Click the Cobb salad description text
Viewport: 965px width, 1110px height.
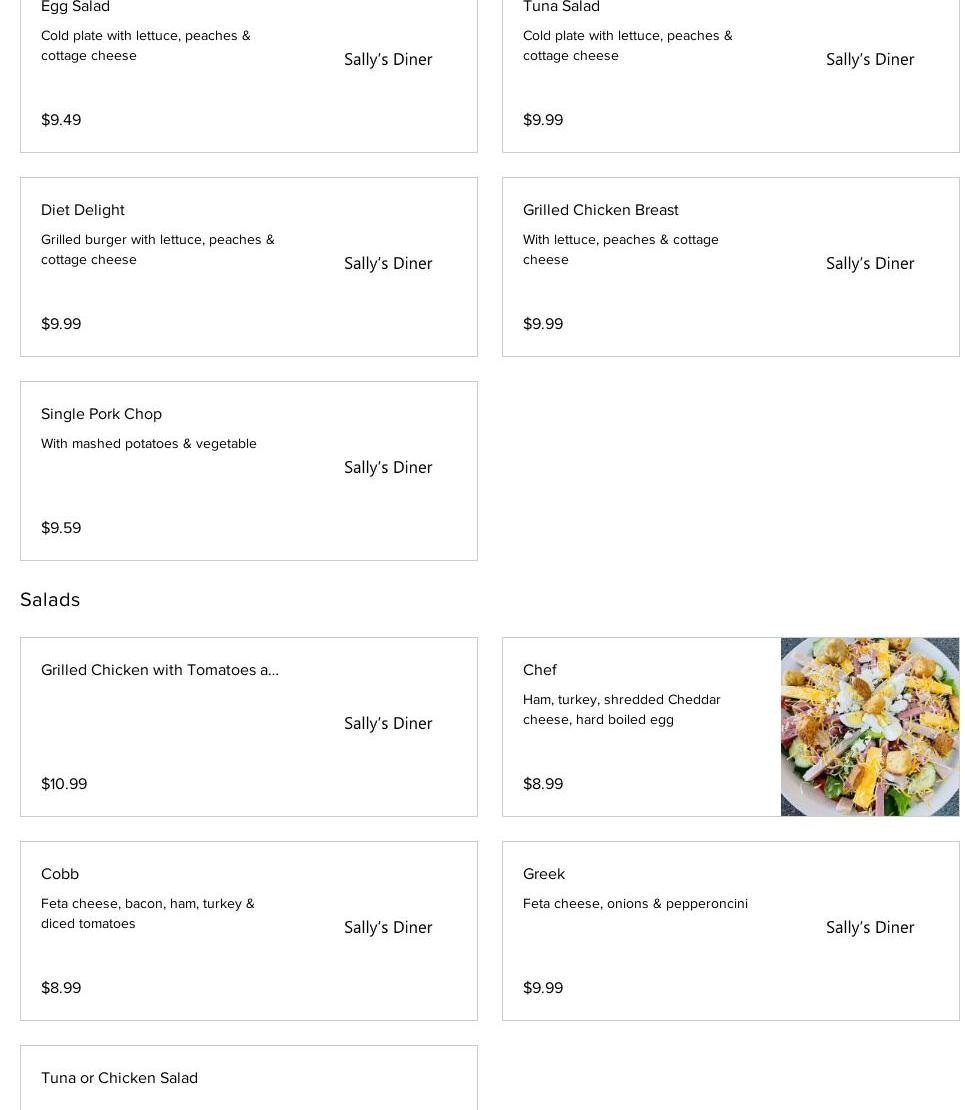tap(148, 913)
